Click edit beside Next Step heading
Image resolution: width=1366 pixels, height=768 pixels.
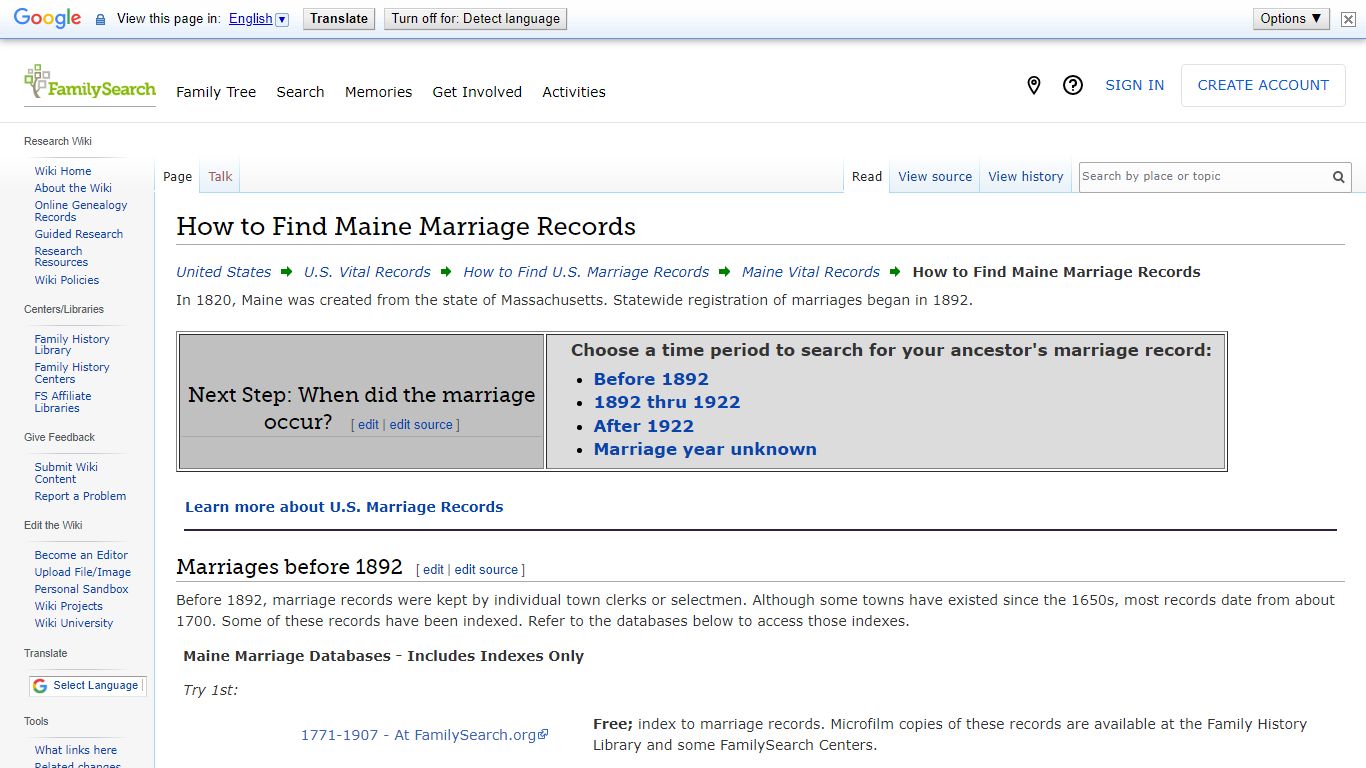(x=368, y=425)
